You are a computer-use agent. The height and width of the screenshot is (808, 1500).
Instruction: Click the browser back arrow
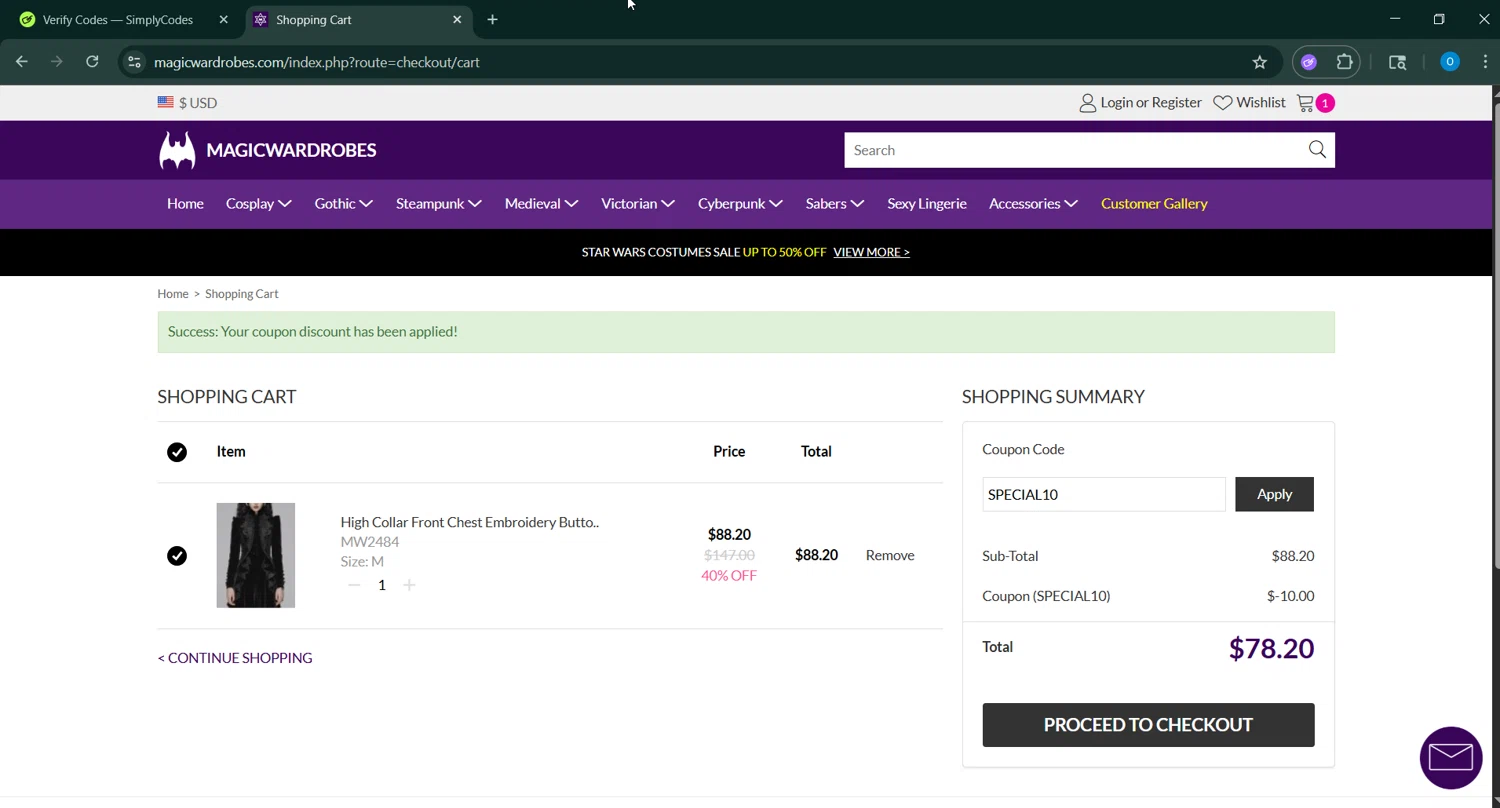(22, 62)
